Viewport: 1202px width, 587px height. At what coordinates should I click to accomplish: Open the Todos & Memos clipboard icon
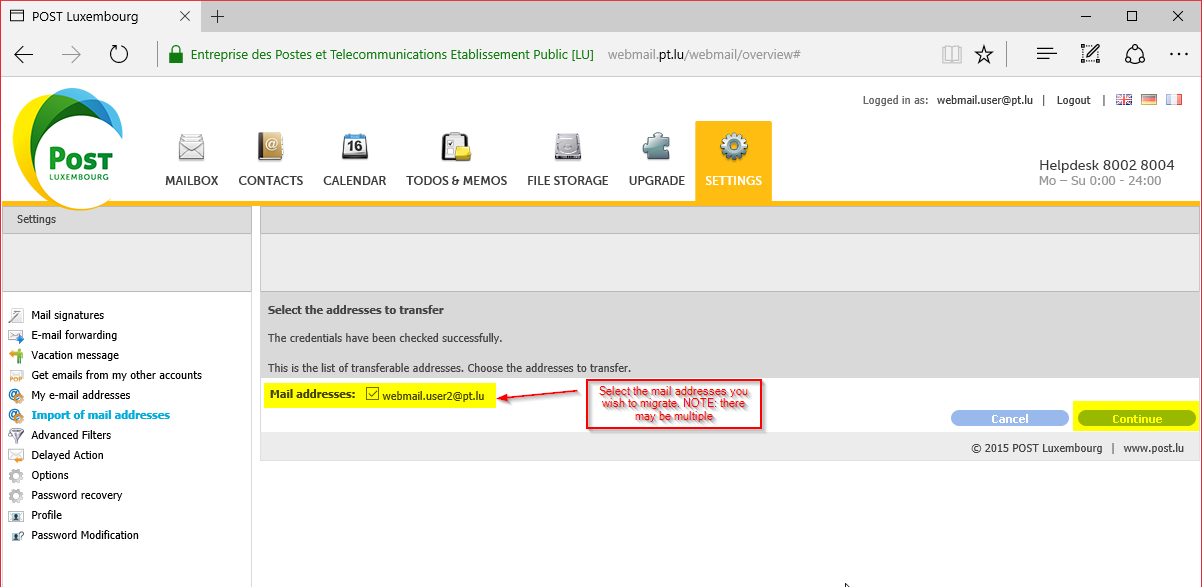click(456, 147)
